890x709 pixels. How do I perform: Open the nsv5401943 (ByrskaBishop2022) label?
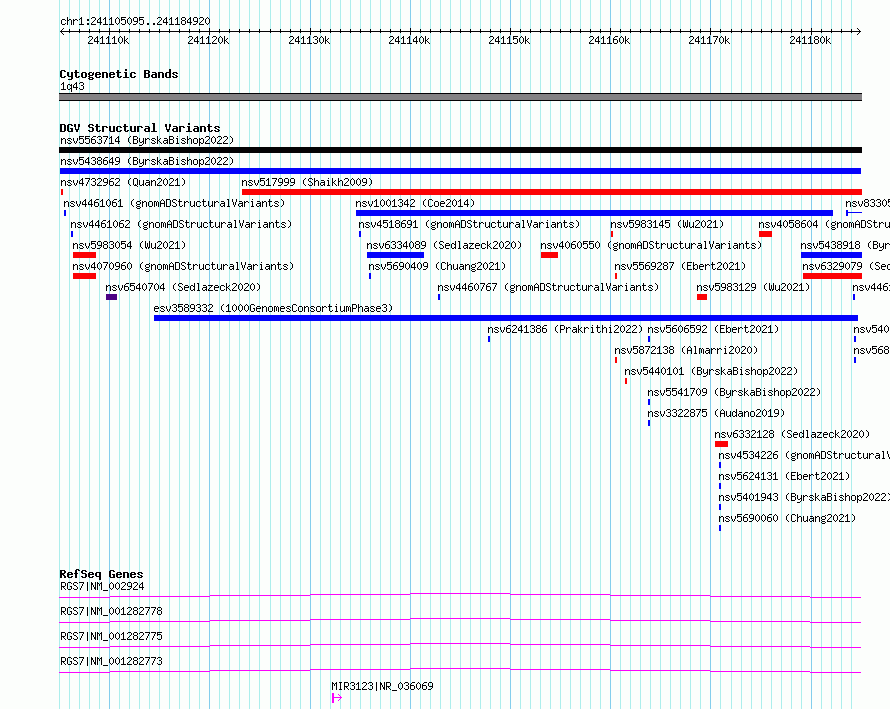804,497
